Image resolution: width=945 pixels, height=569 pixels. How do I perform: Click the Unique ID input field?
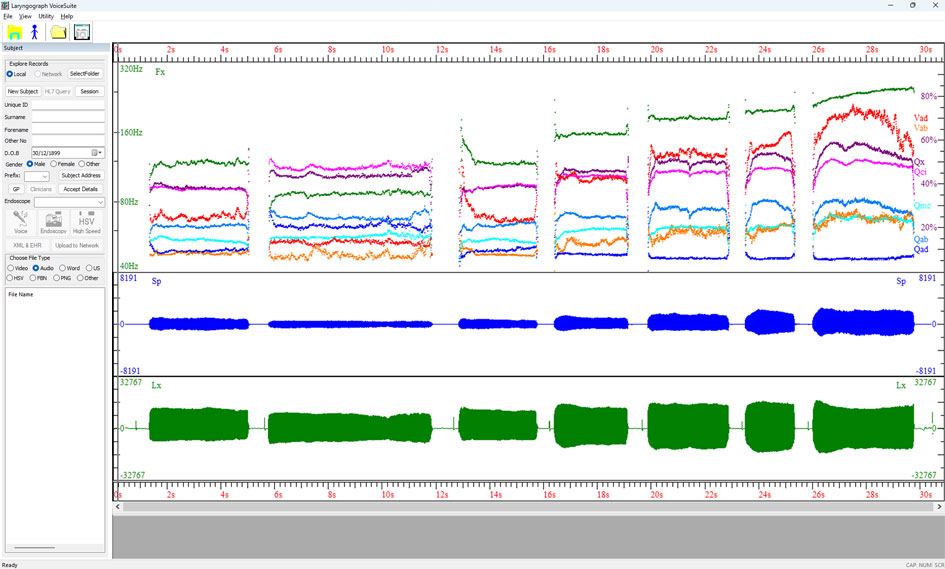coord(68,105)
